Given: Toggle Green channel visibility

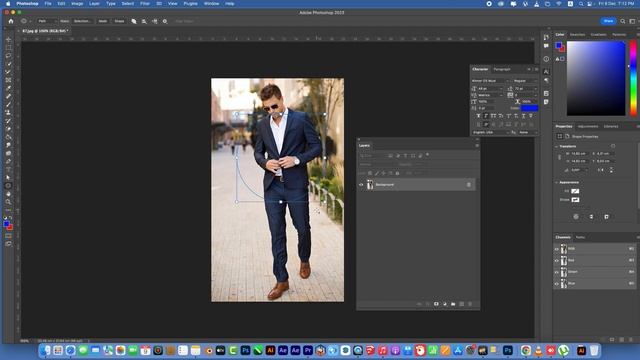Looking at the screenshot, I should pyautogui.click(x=557, y=272).
